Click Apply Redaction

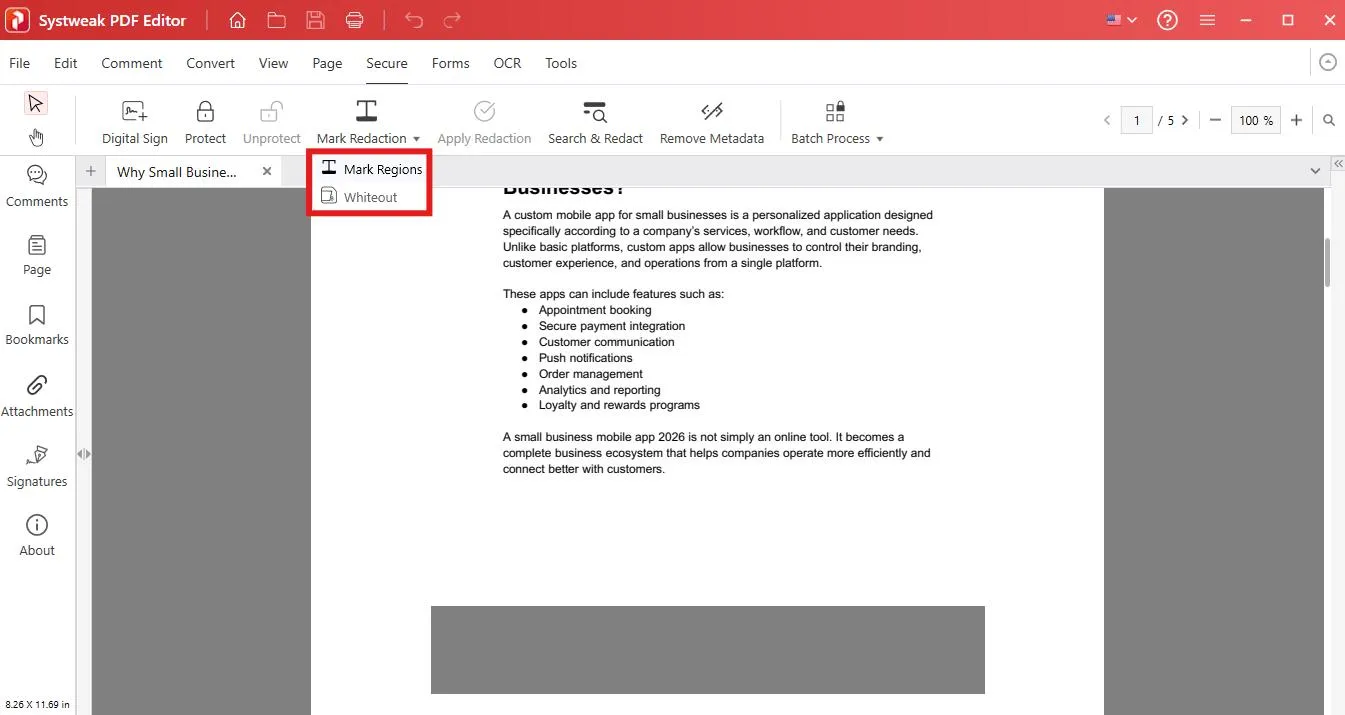point(484,123)
